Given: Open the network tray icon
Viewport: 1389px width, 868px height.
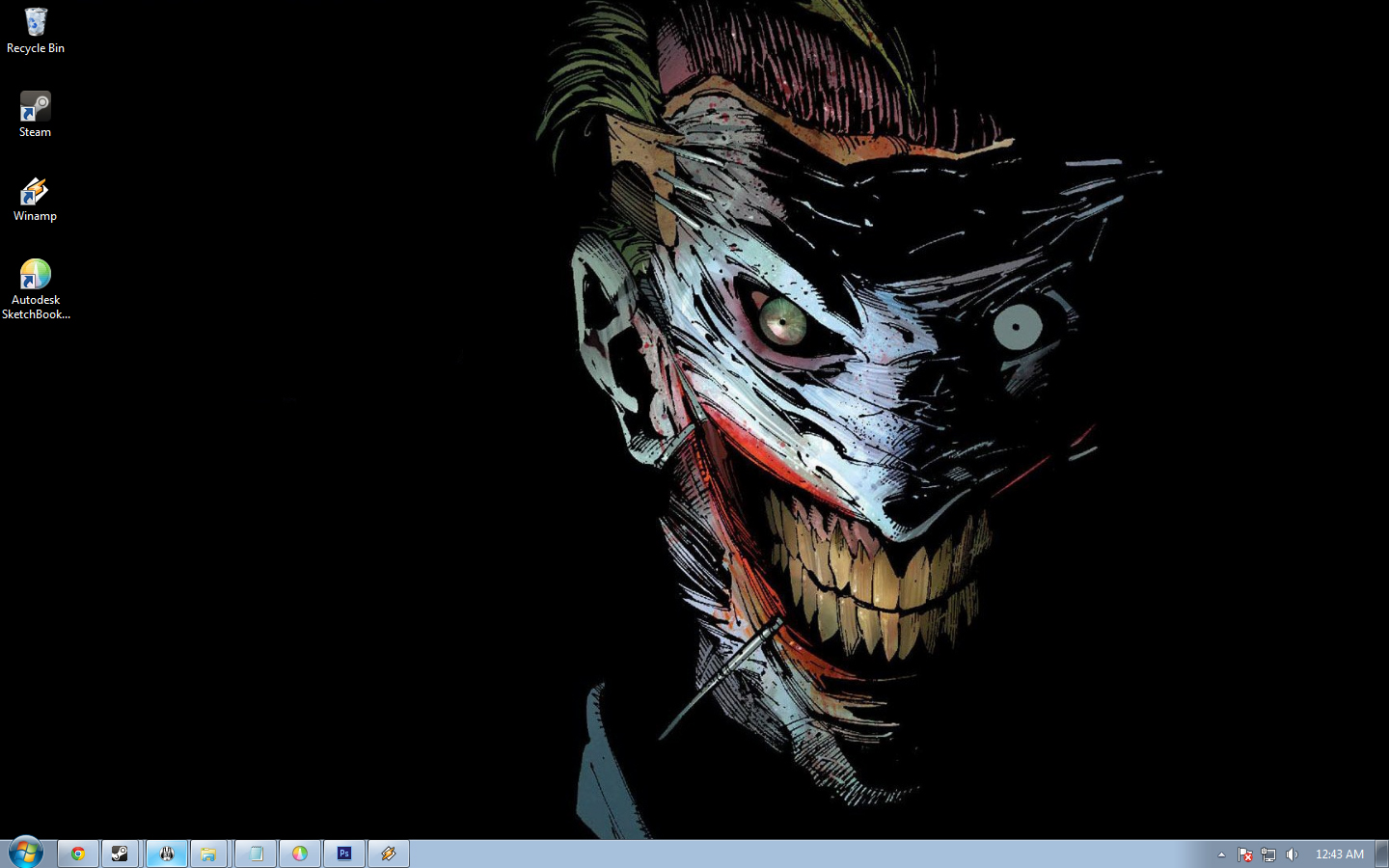Looking at the screenshot, I should click(1268, 854).
